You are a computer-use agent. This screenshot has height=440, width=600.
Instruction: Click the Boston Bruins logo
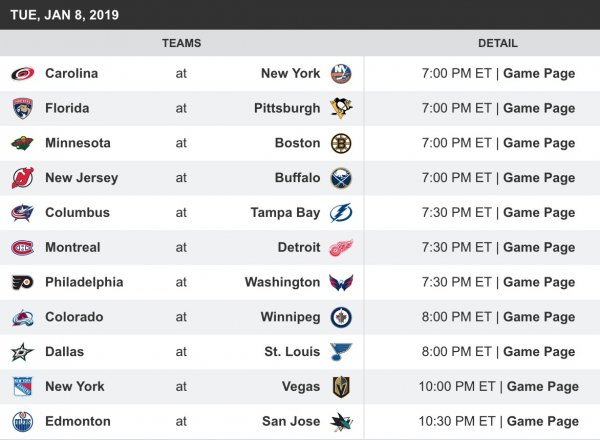coord(341,143)
